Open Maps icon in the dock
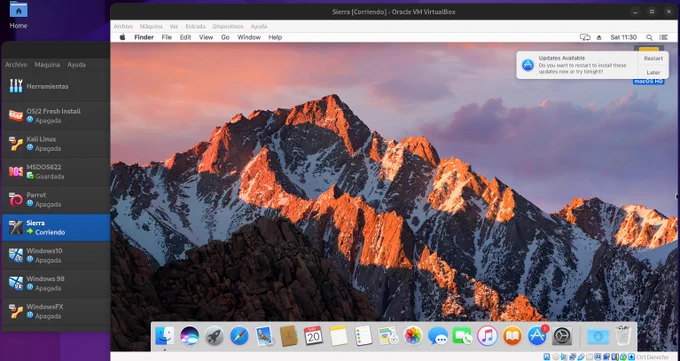 pos(388,336)
